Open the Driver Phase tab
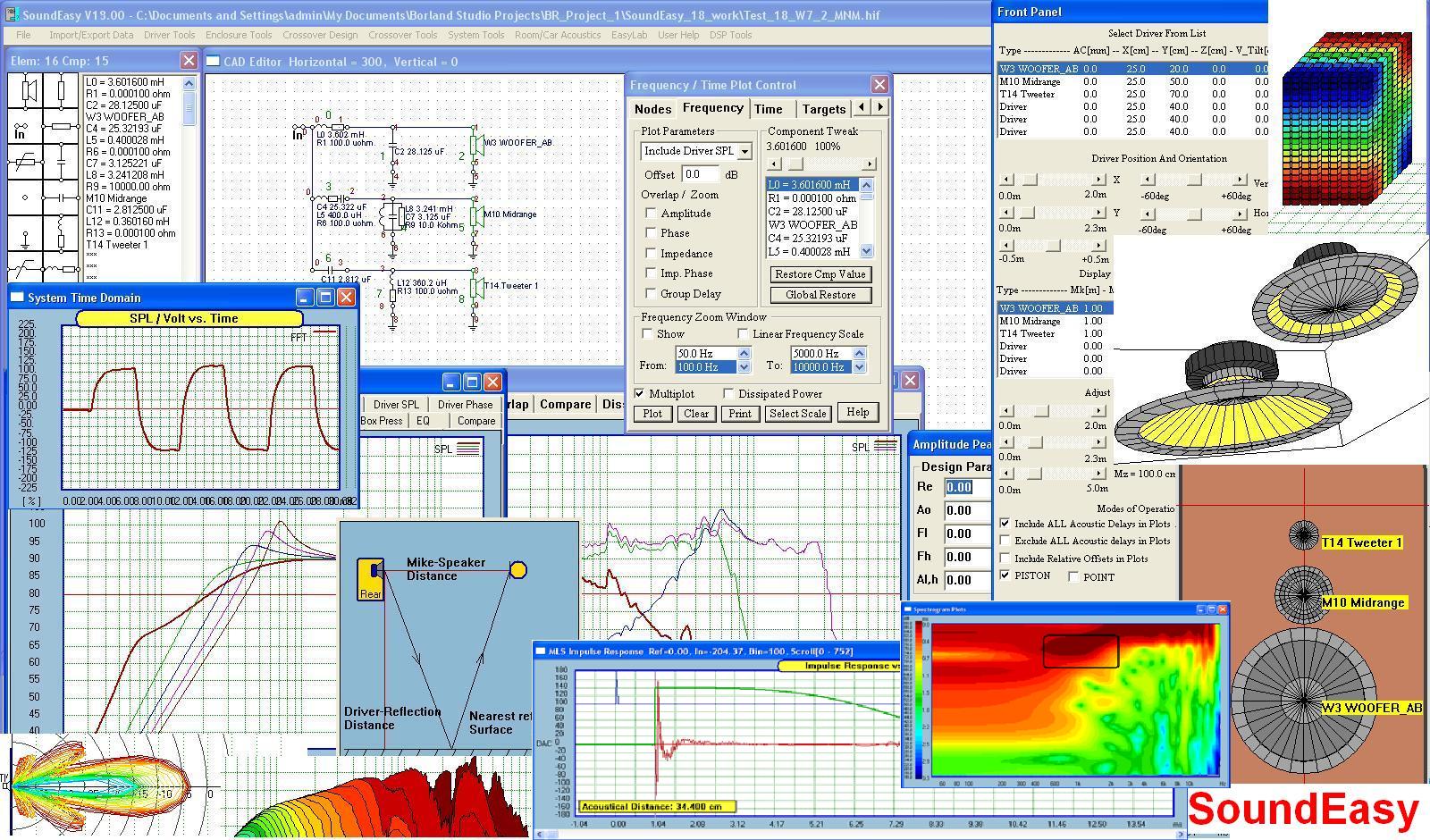The height and width of the screenshot is (840, 1430). (x=465, y=404)
